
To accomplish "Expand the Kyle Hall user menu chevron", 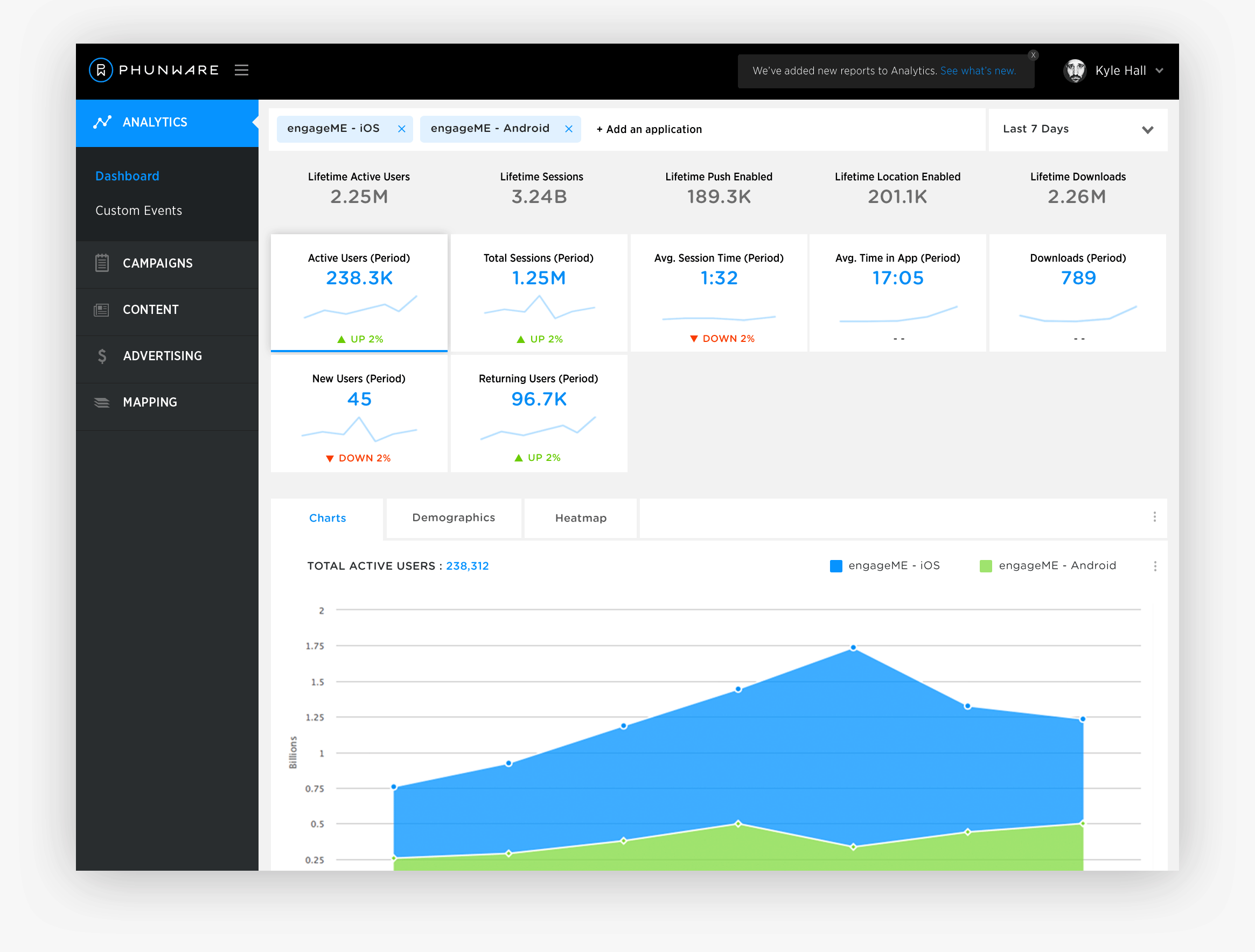I will 1159,71.
